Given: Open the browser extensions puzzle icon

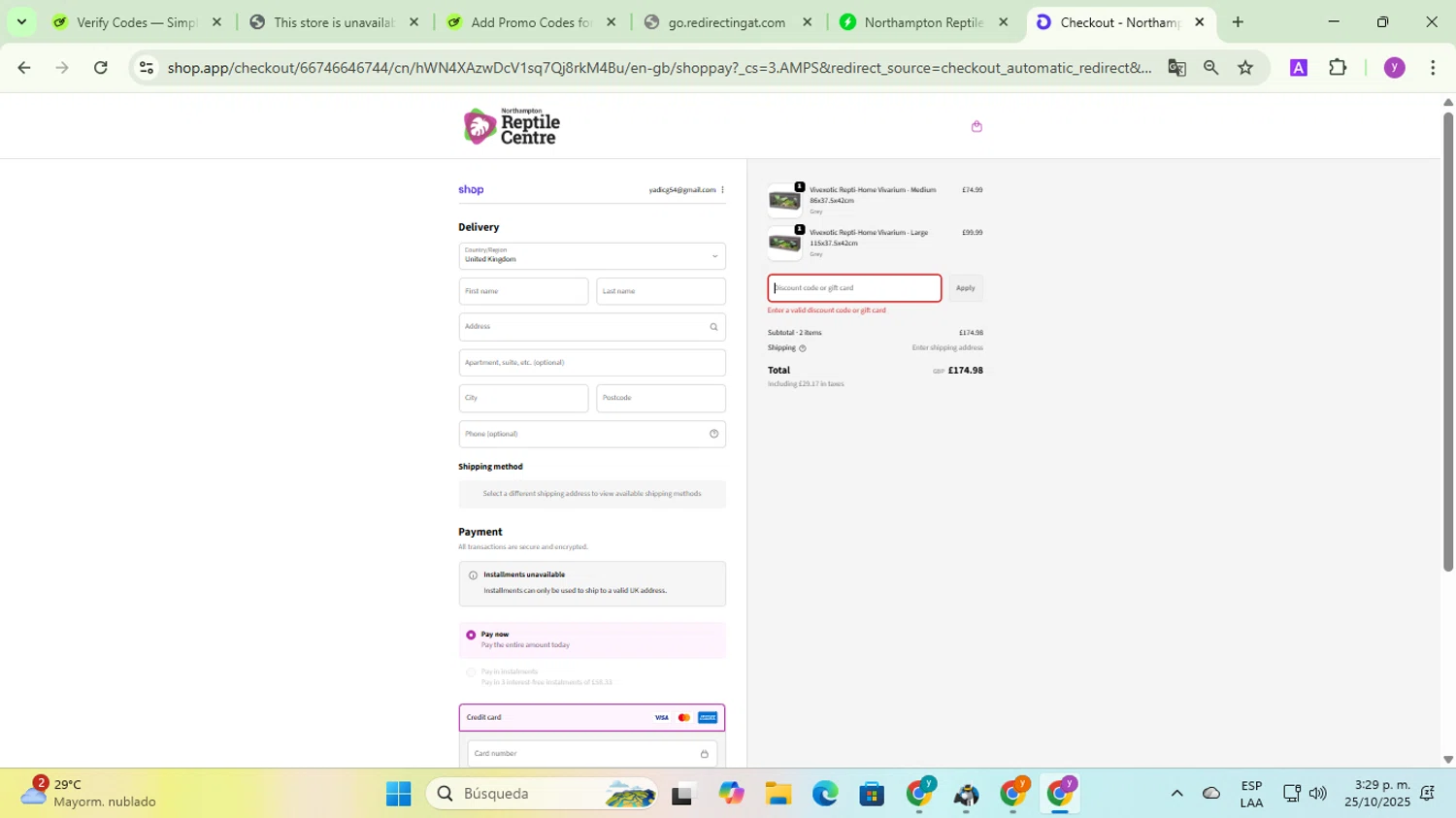Looking at the screenshot, I should tap(1338, 68).
